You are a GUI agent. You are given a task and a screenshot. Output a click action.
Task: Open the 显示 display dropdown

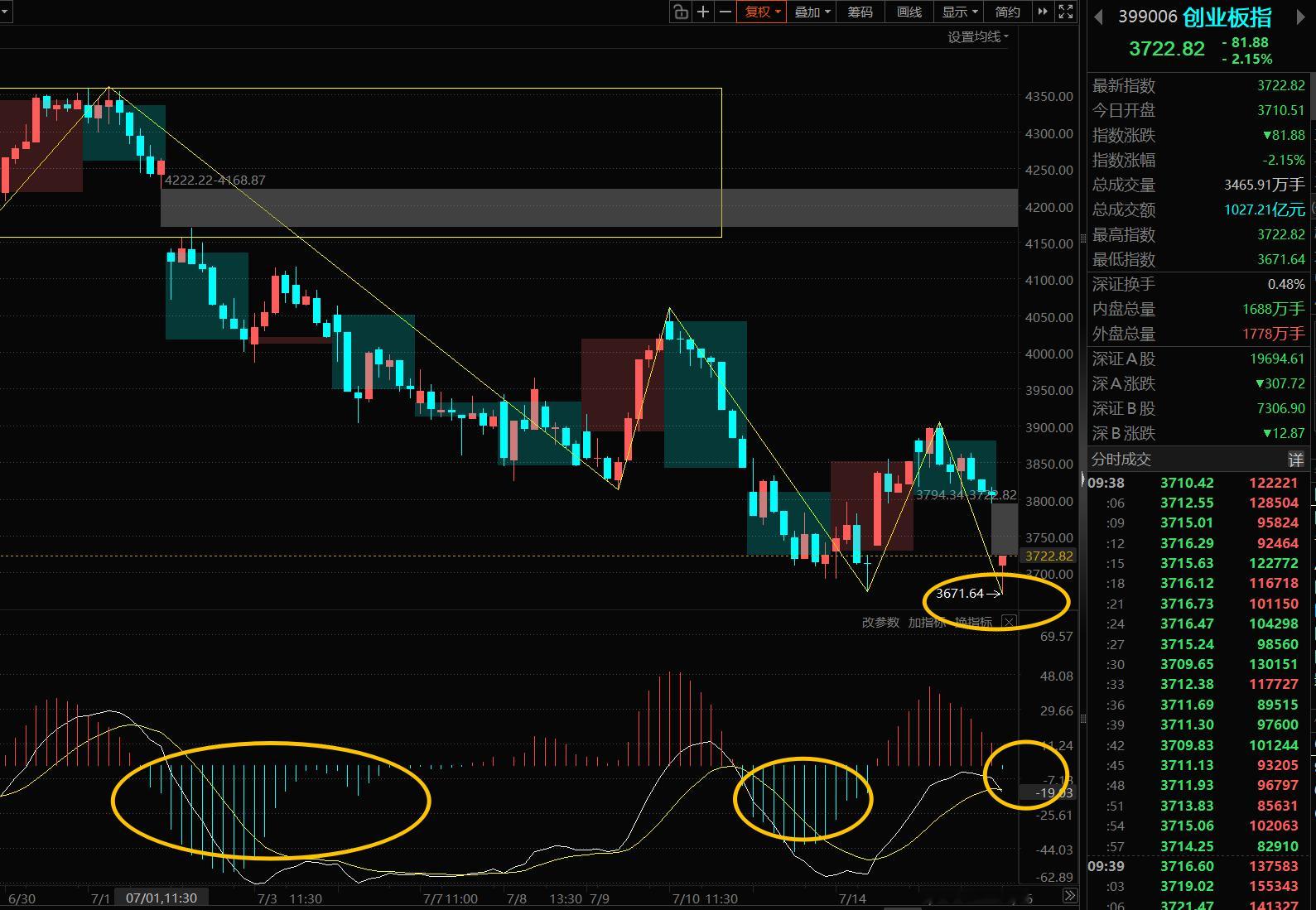tap(959, 12)
